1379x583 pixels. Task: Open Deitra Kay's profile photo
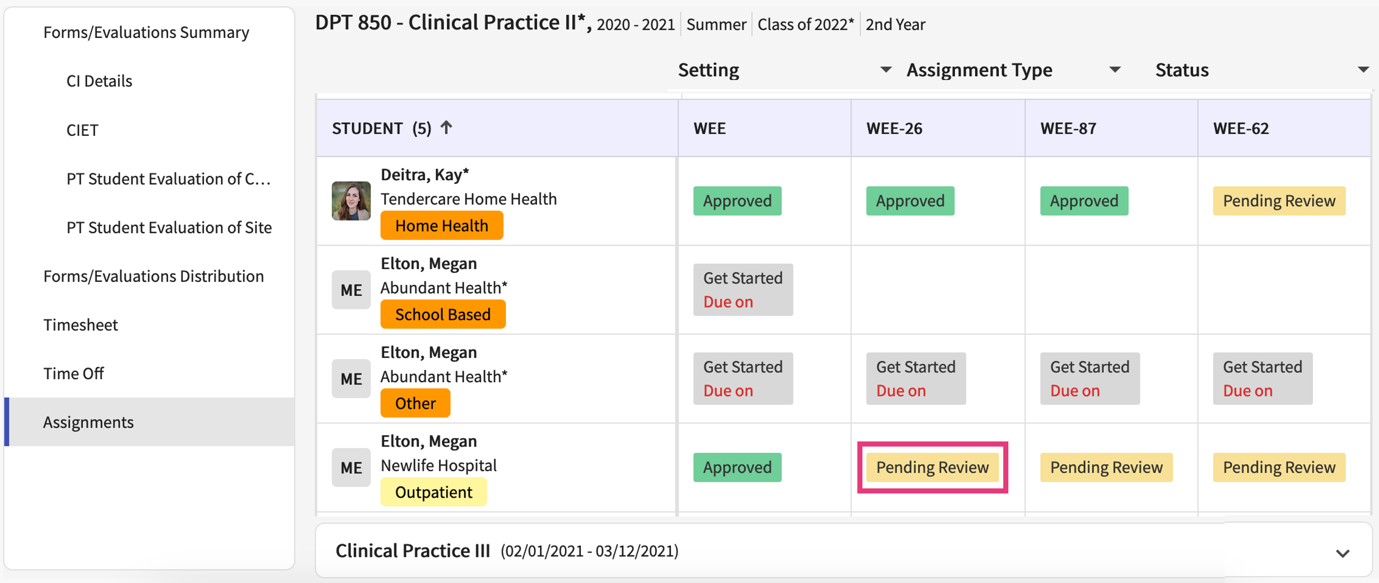pyautogui.click(x=351, y=201)
